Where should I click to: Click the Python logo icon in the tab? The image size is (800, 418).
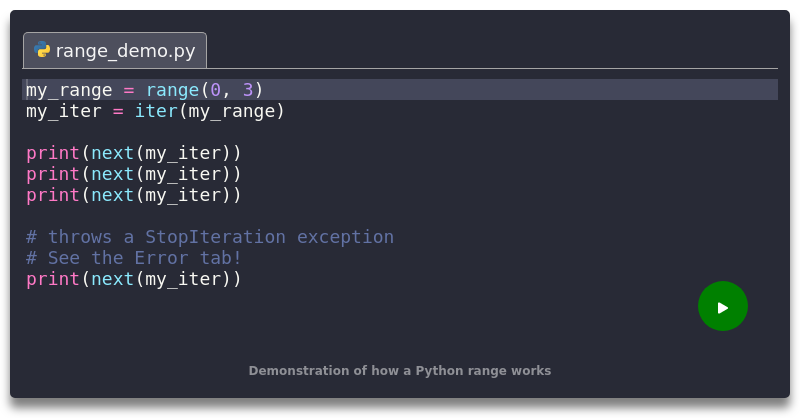[42, 50]
